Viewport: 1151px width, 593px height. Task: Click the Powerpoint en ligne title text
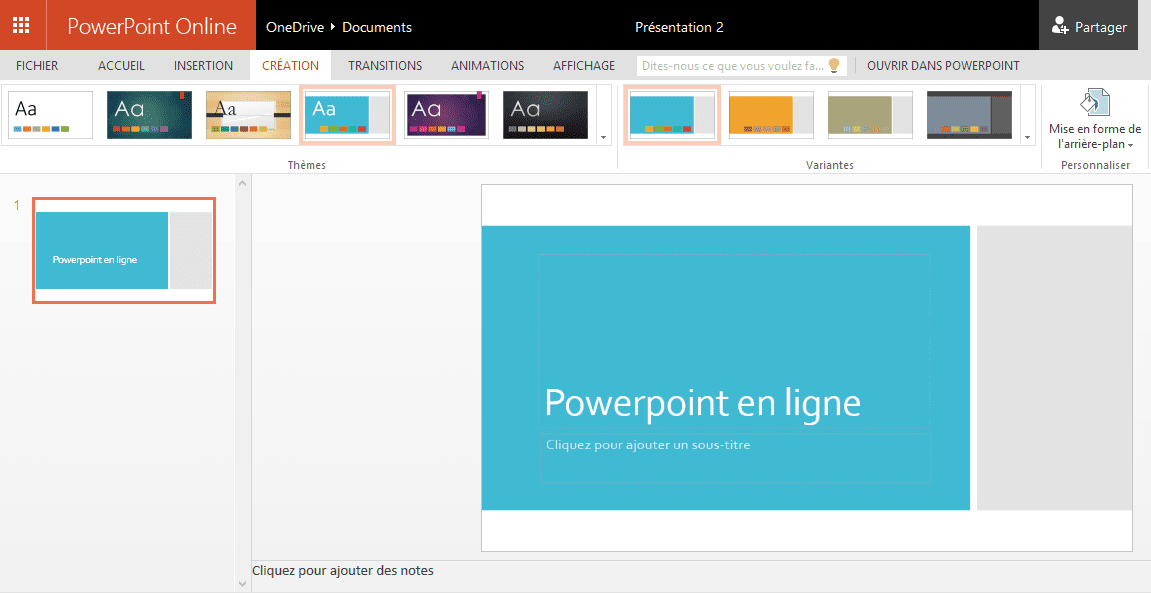(702, 402)
